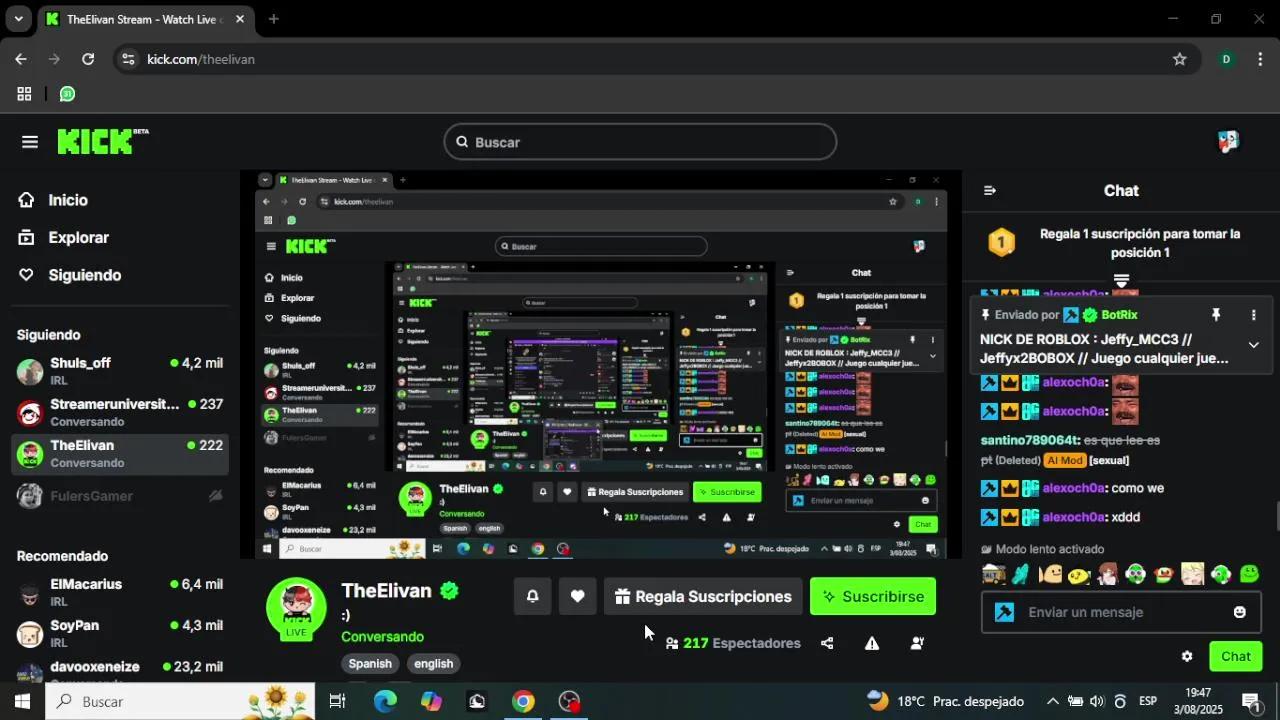Image resolution: width=1280 pixels, height=720 pixels.
Task: Click the 217 Espectadores viewer count
Action: [733, 643]
